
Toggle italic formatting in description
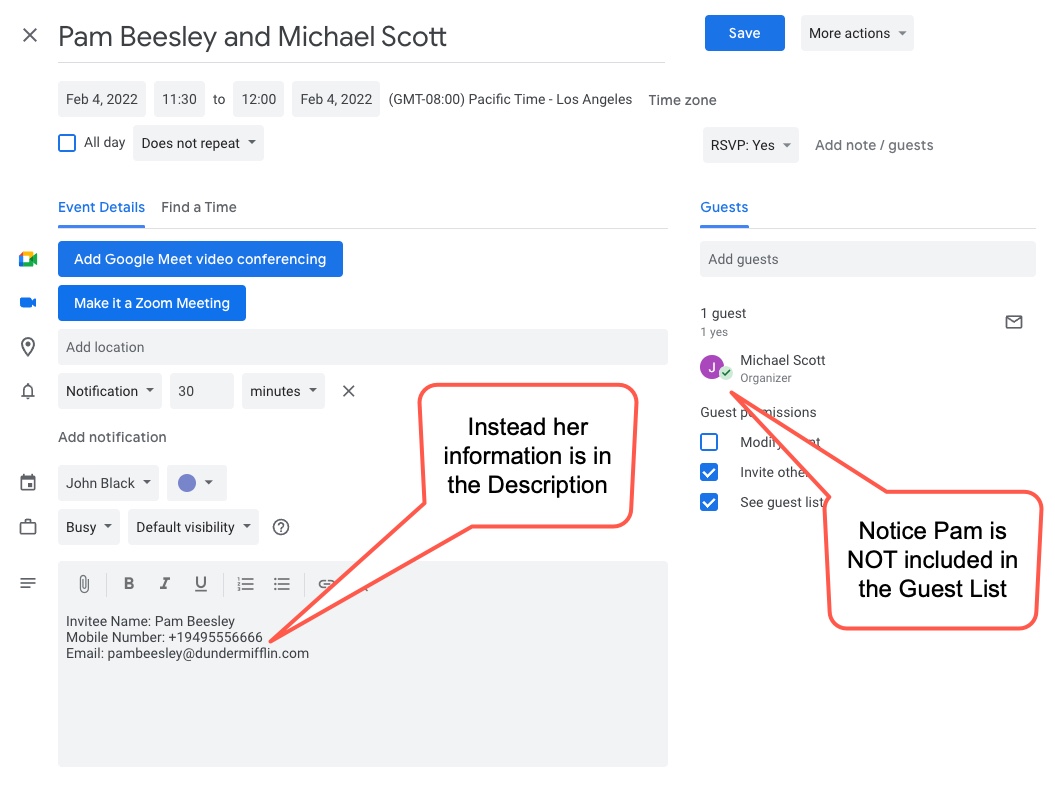point(165,584)
